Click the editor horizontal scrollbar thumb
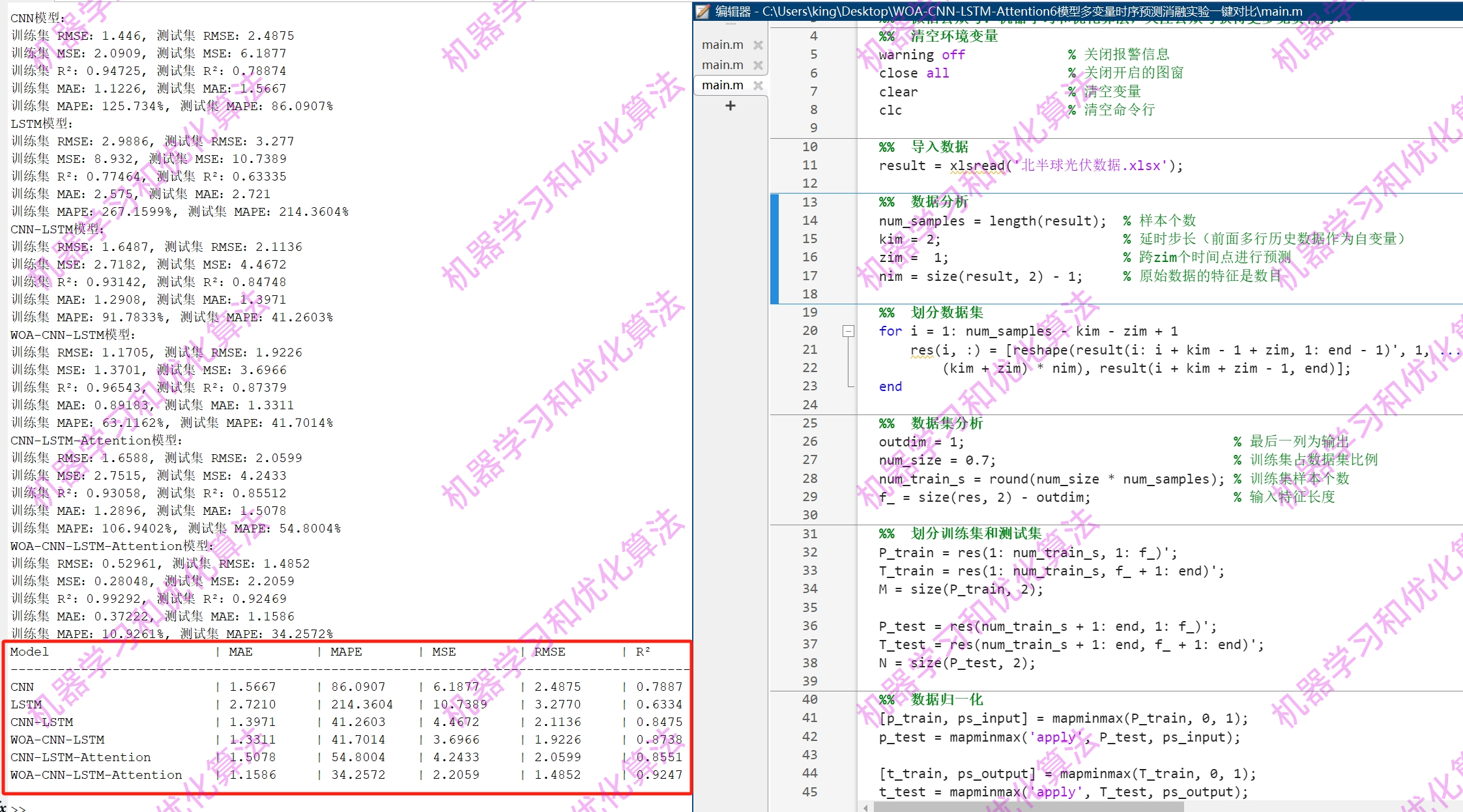The image size is (1463, 812). pyautogui.click(x=1028, y=807)
